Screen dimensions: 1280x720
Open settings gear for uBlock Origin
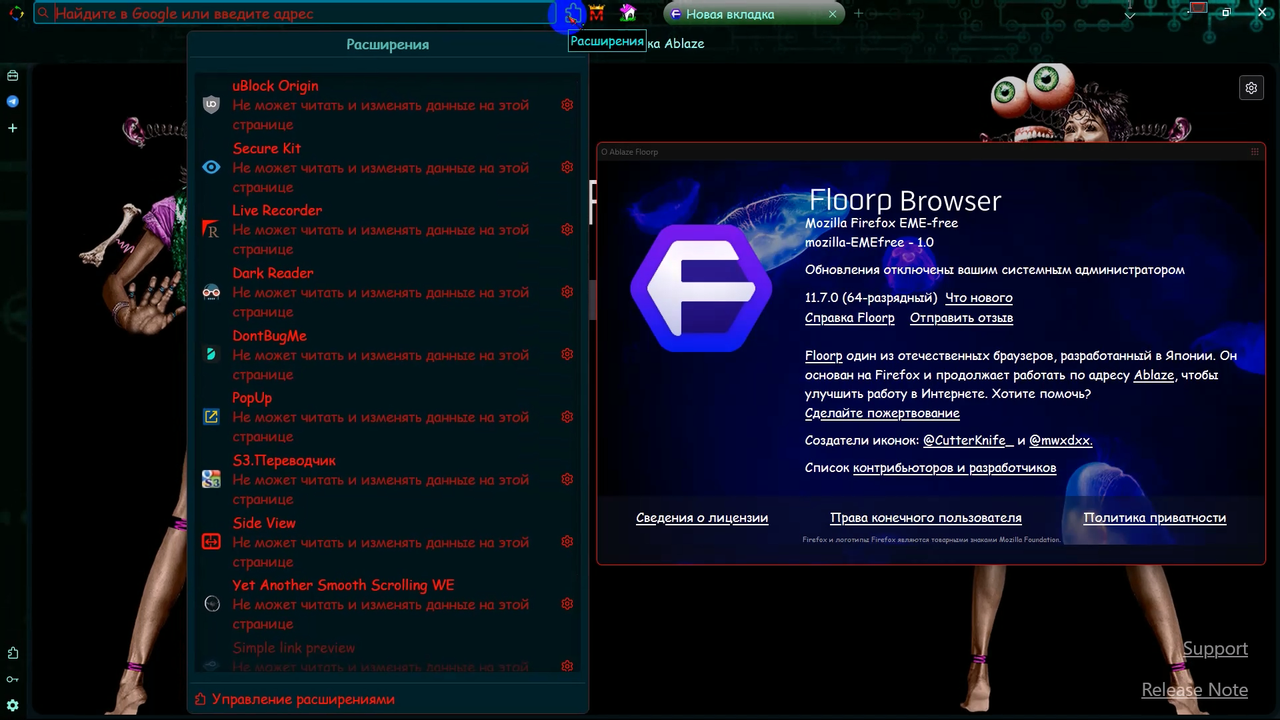(567, 105)
